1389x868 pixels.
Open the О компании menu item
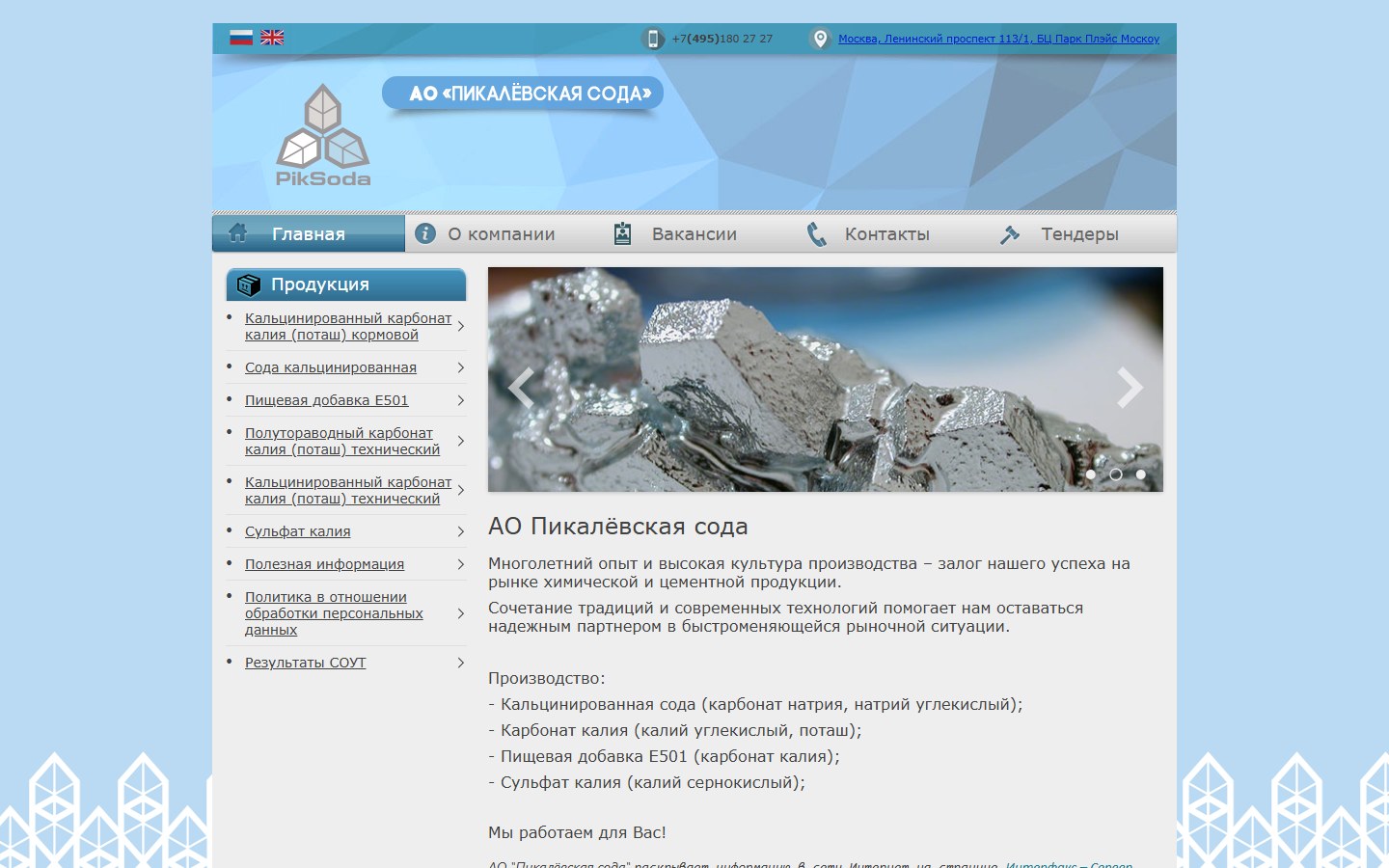click(502, 234)
